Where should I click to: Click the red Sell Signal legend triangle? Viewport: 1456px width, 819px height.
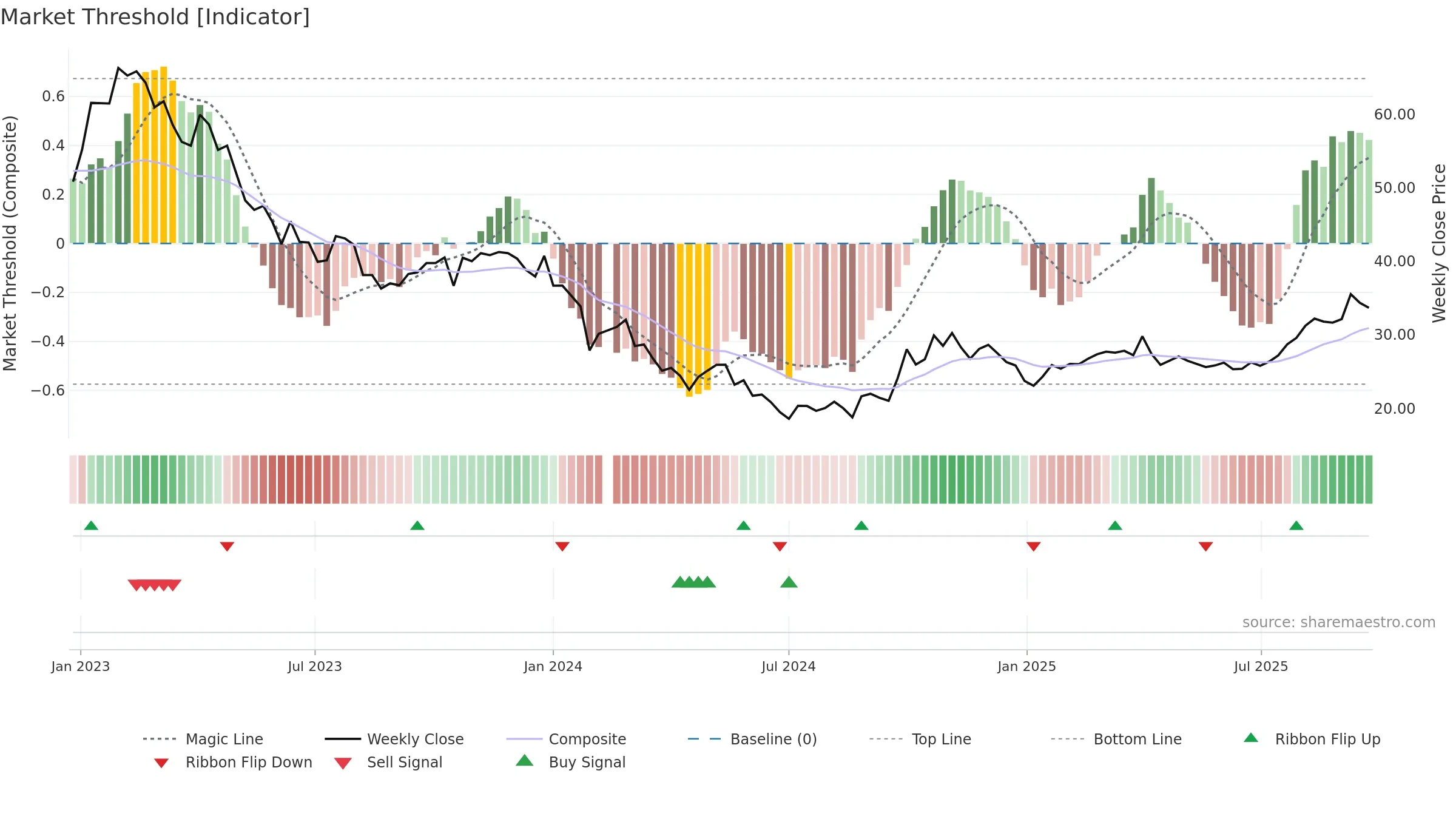pyautogui.click(x=343, y=763)
